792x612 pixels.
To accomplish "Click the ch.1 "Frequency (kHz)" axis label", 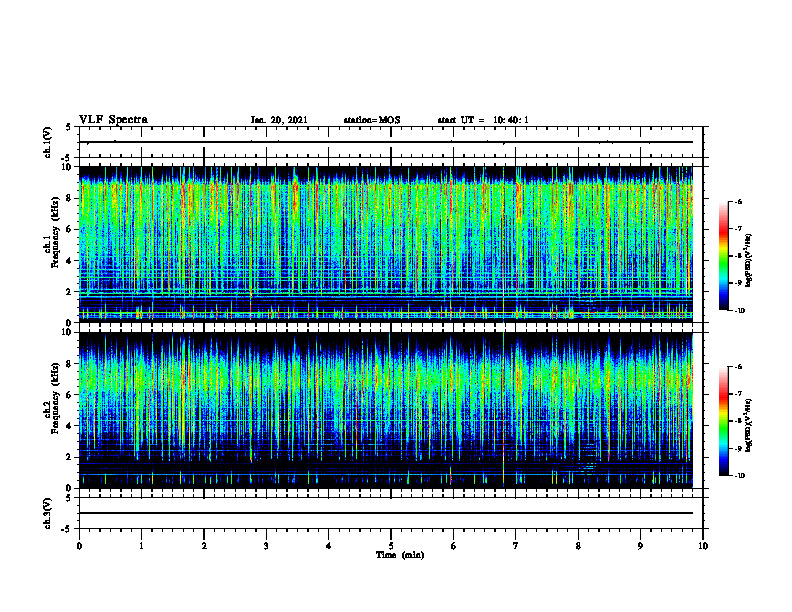I will [x=55, y=232].
